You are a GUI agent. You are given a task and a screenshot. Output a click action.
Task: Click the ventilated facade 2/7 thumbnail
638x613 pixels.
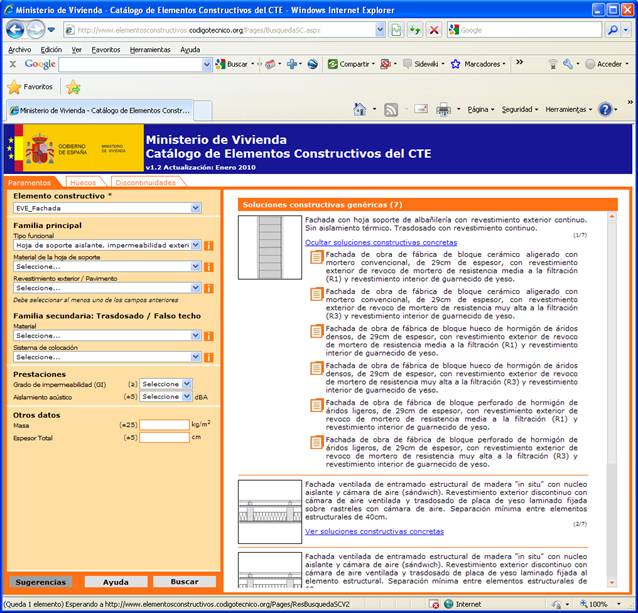(270, 512)
